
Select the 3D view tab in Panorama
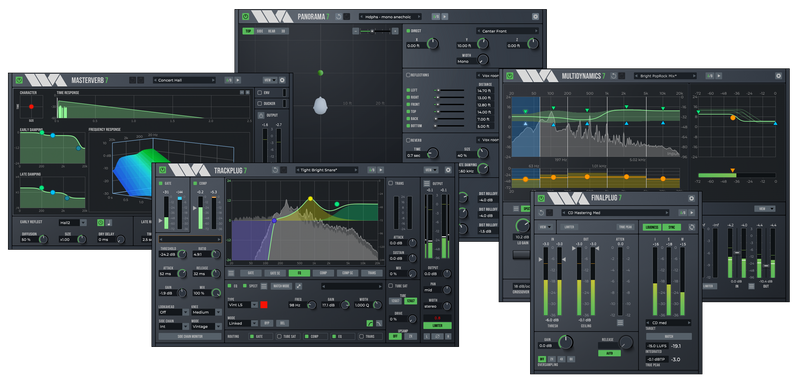click(x=283, y=31)
